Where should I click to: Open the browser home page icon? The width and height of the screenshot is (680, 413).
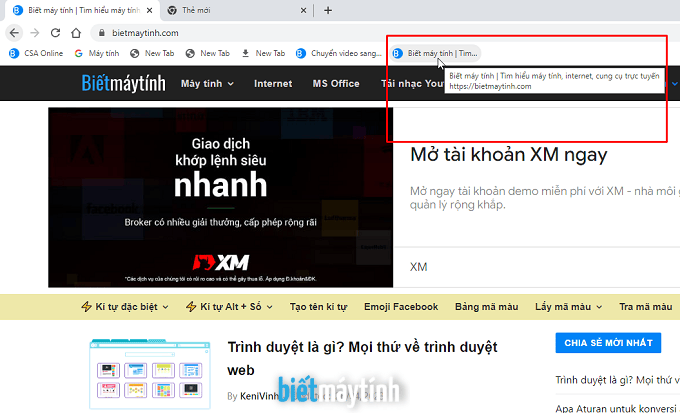[76, 33]
